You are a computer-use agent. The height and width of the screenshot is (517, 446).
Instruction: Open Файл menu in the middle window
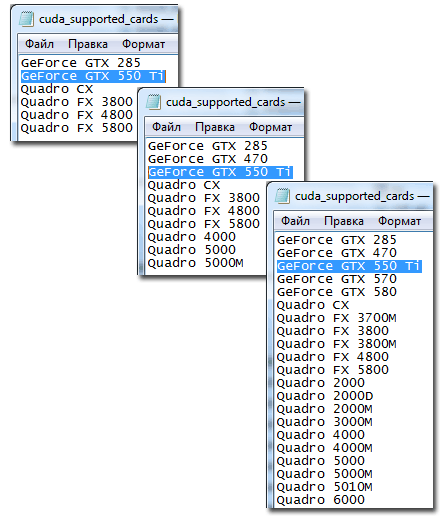click(x=166, y=127)
